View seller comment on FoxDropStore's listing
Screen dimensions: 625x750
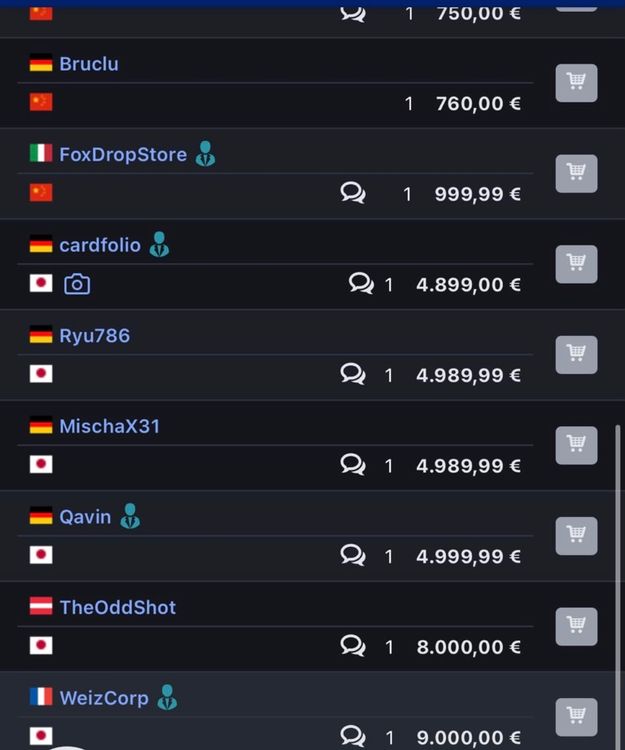coord(353,193)
